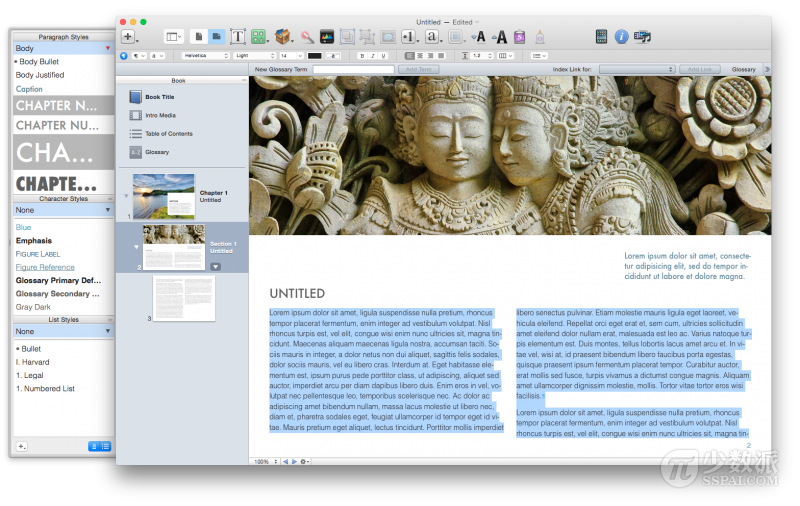Open the Widgets box menu

point(282,37)
